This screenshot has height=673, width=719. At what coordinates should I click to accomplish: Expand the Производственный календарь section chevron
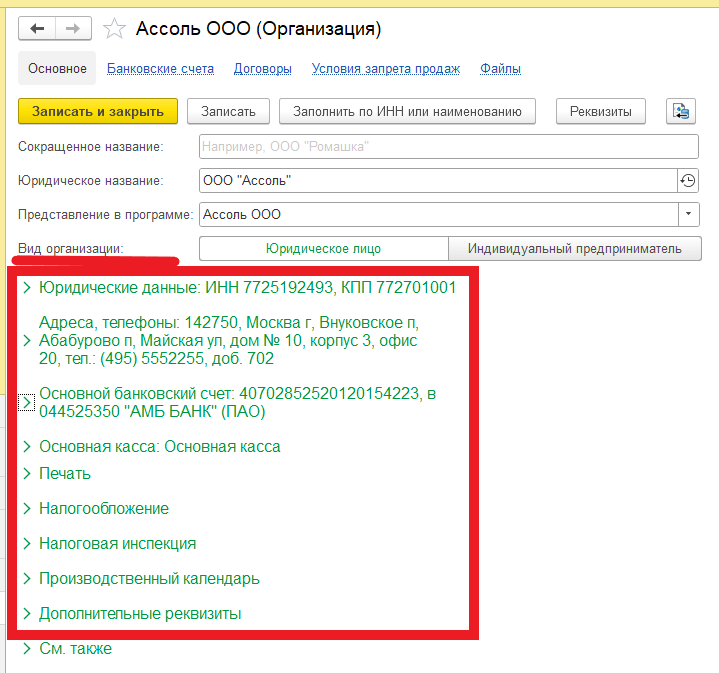click(x=27, y=579)
